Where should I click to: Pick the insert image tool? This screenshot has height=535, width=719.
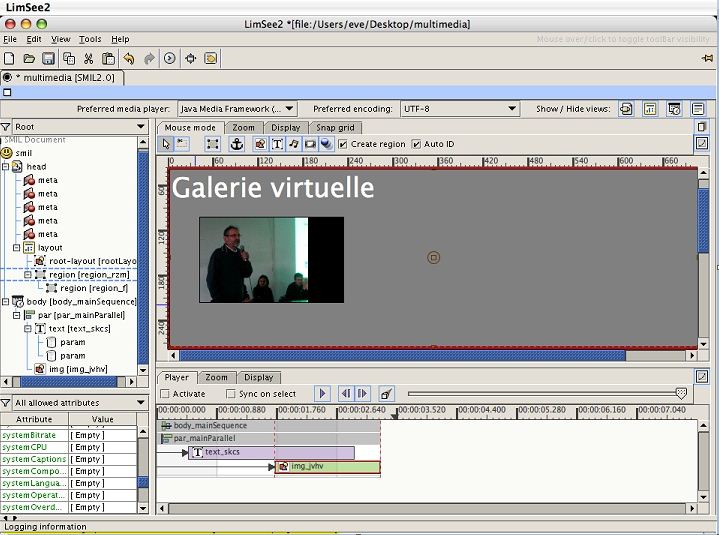pyautogui.click(x=260, y=144)
